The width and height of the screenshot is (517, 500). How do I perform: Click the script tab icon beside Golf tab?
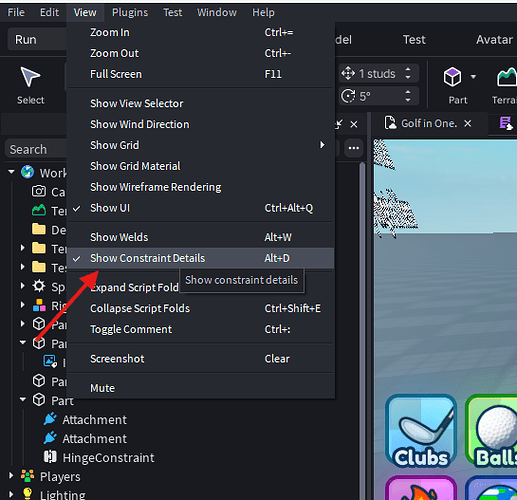506,123
